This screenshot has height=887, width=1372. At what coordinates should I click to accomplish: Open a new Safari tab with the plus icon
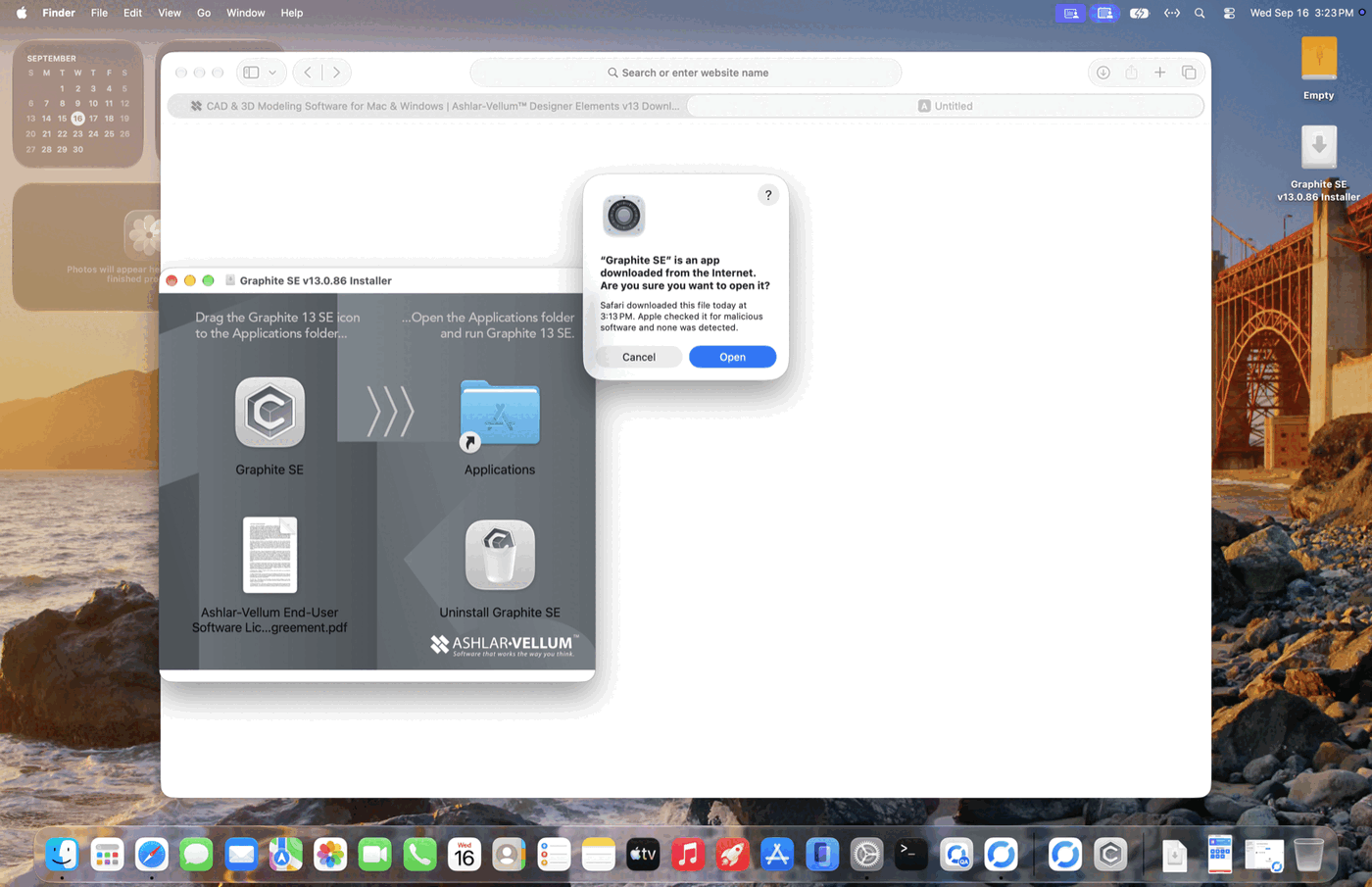point(1160,73)
